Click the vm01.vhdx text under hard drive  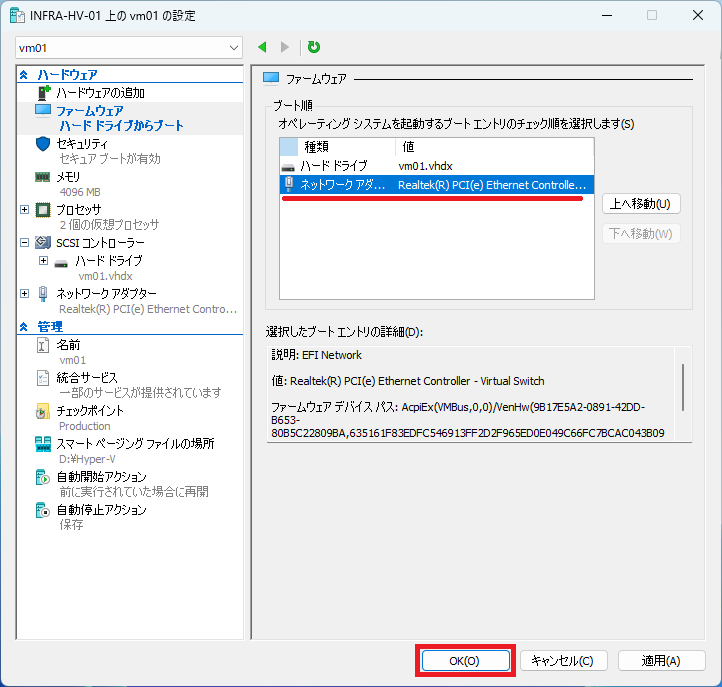coord(105,276)
